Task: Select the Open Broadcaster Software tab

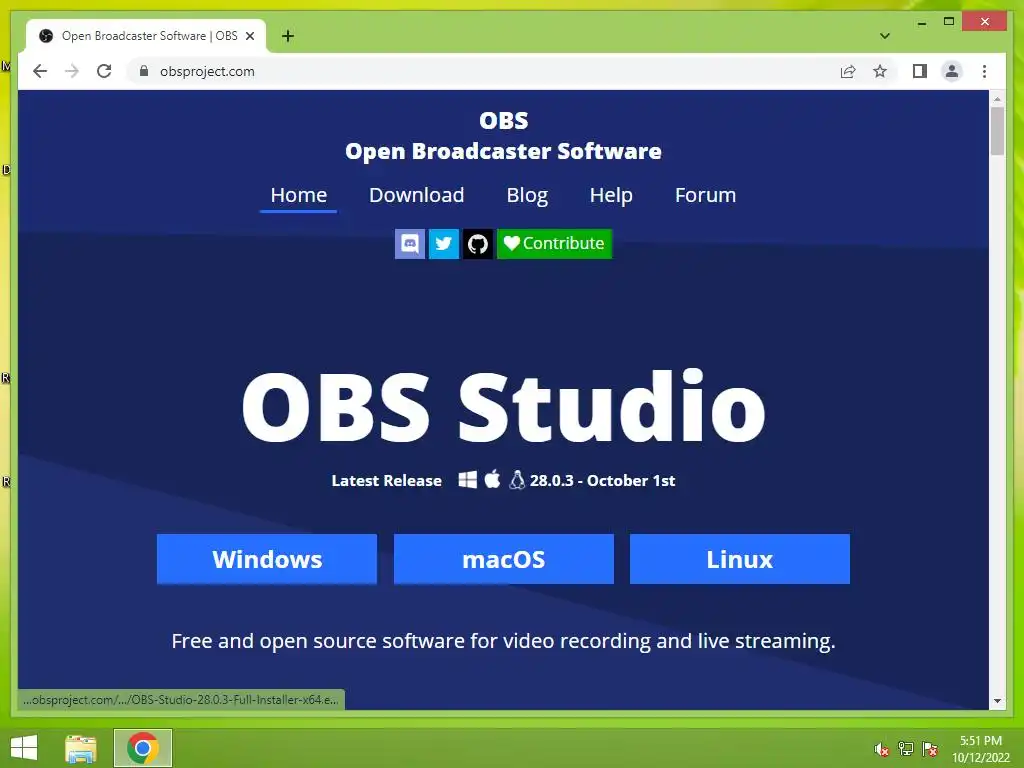Action: (x=146, y=36)
